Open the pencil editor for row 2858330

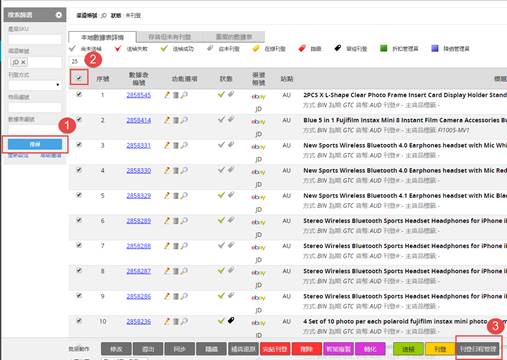point(167,170)
